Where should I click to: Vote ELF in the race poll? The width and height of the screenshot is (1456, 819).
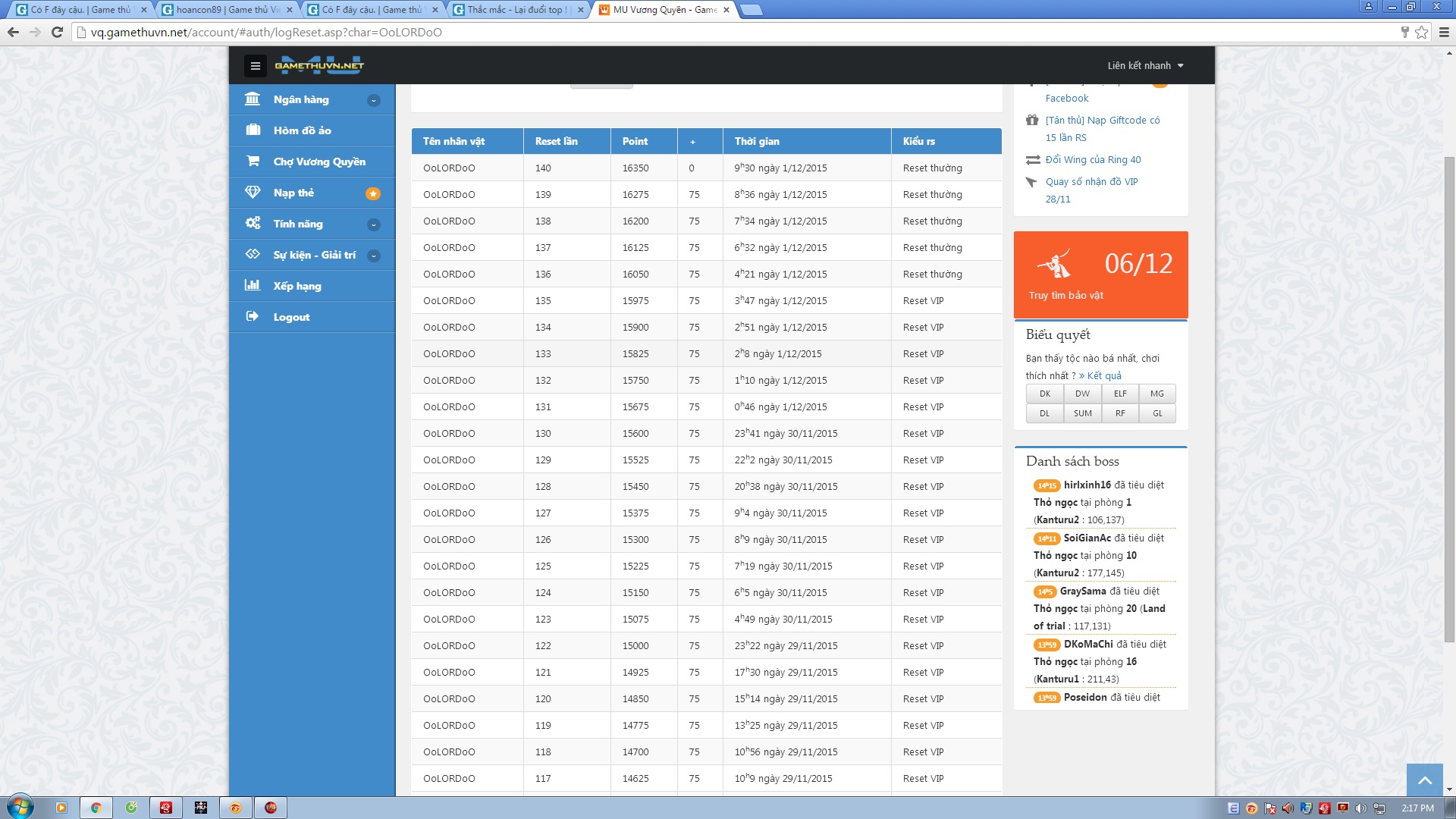tap(1119, 394)
